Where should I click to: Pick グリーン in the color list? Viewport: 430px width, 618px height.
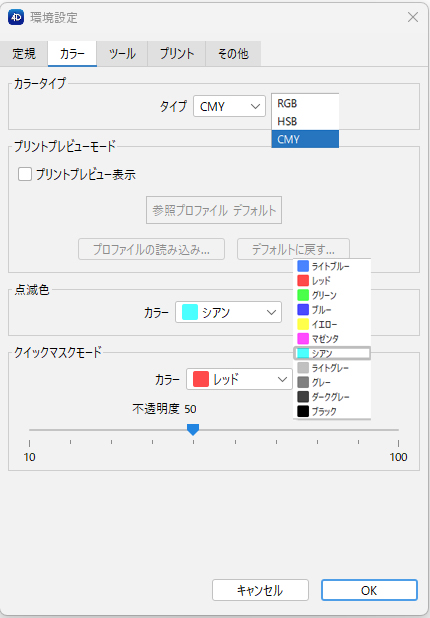click(332, 295)
